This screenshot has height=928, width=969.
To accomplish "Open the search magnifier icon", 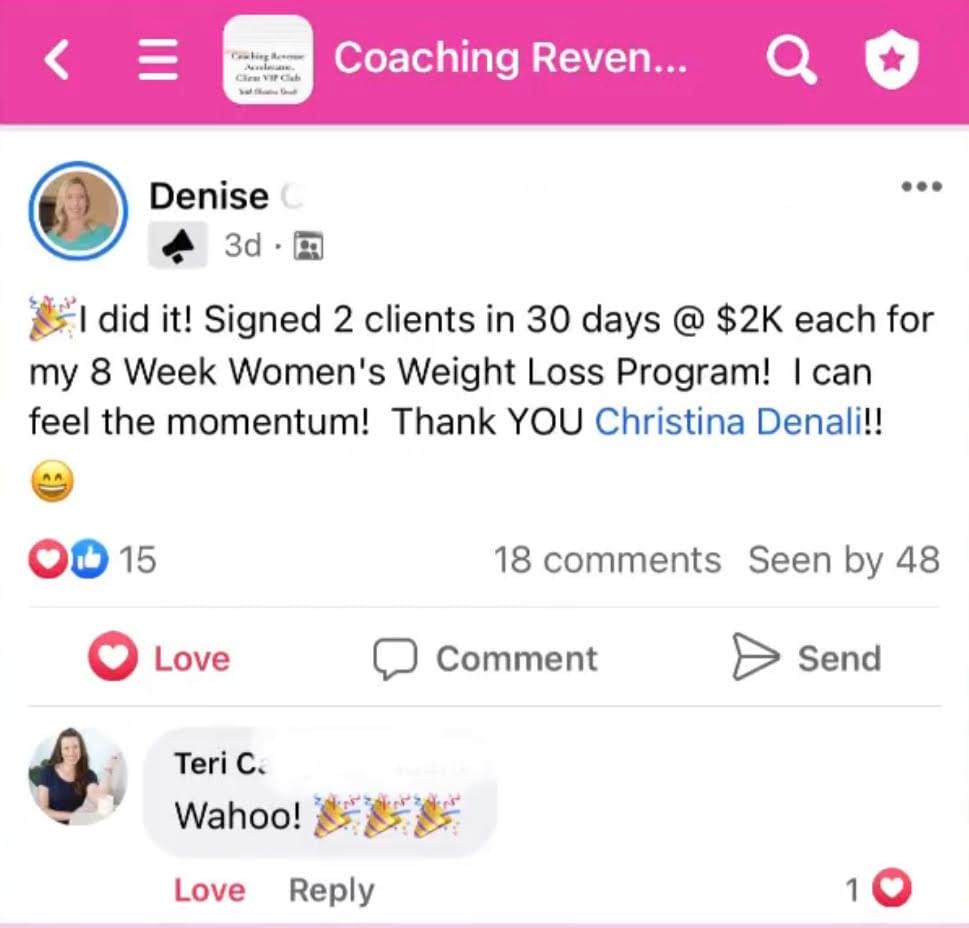I will 791,59.
